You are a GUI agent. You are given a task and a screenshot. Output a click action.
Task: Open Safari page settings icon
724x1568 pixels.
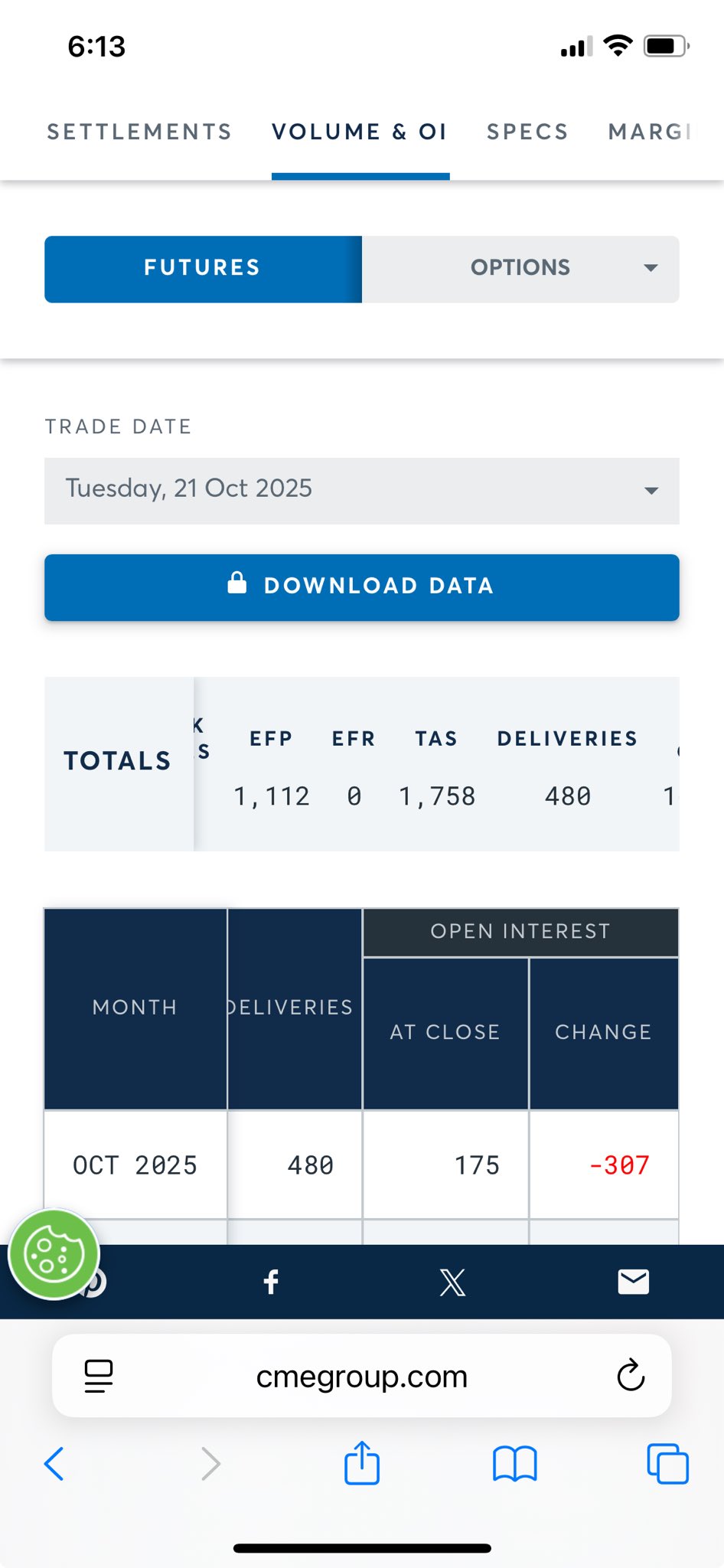pos(99,1376)
